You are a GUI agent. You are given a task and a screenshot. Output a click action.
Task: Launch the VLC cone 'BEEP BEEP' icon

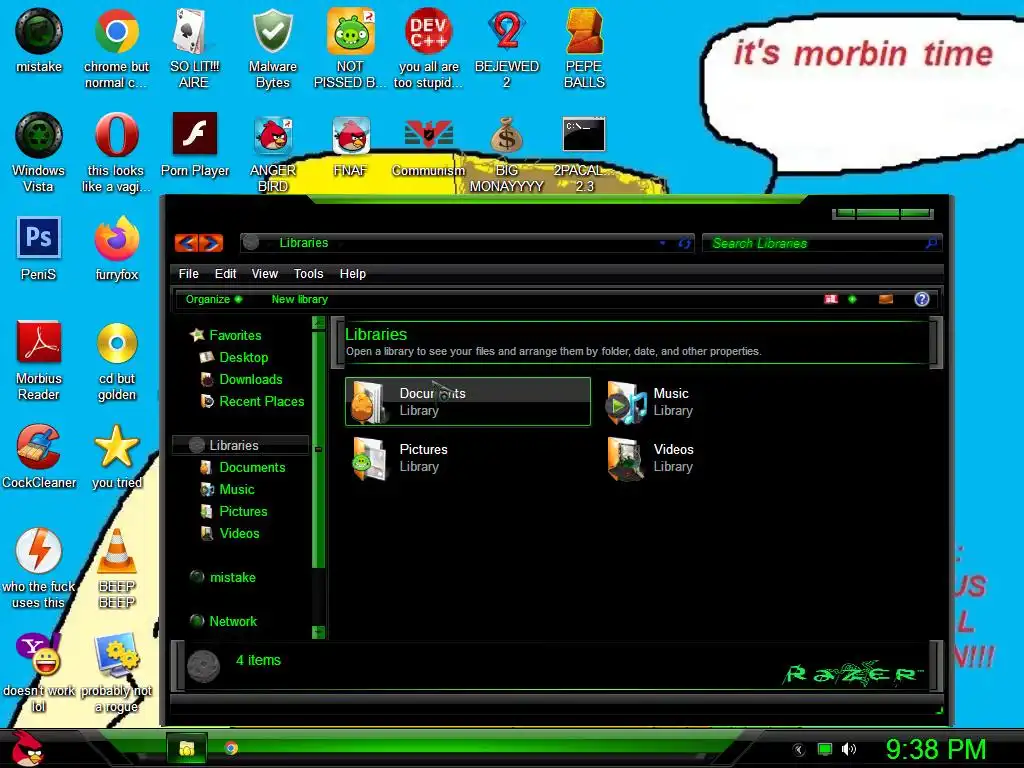point(117,568)
